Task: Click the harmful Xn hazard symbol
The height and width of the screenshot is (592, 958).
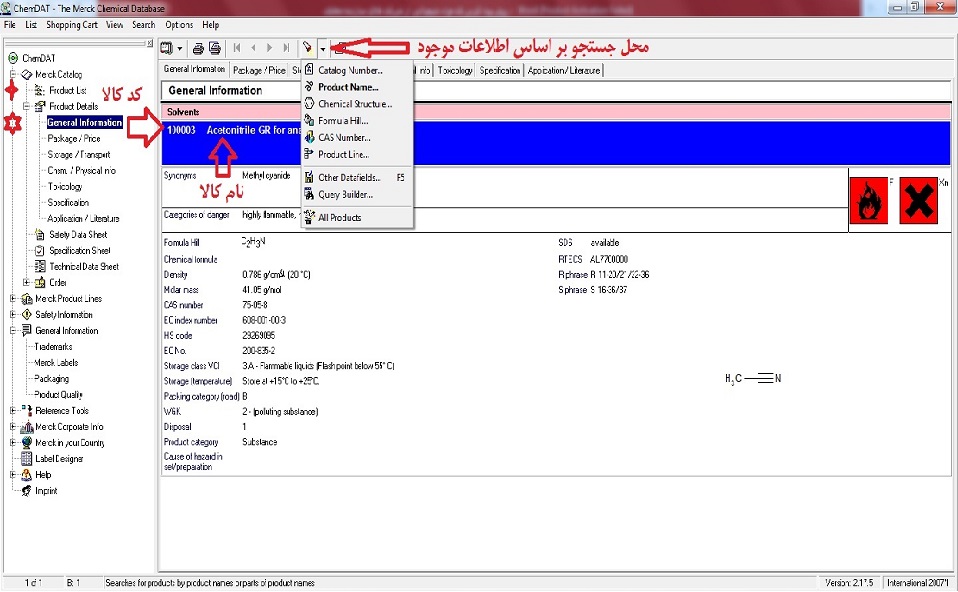Action: [918, 201]
